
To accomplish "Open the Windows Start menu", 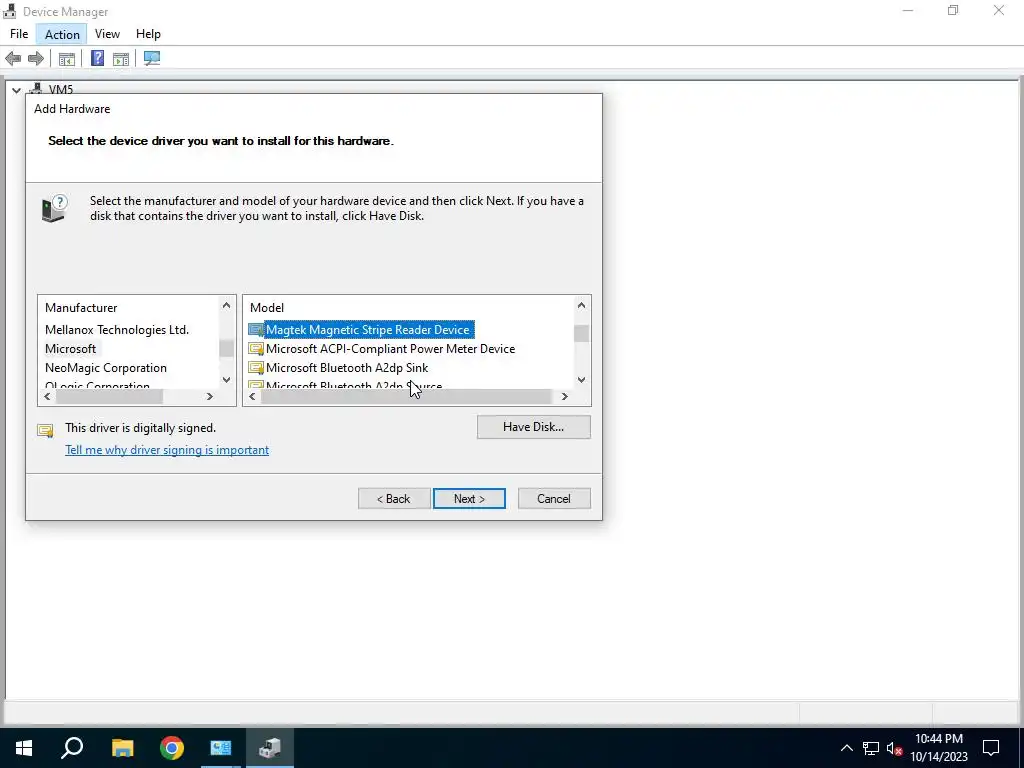I will pos(24,748).
